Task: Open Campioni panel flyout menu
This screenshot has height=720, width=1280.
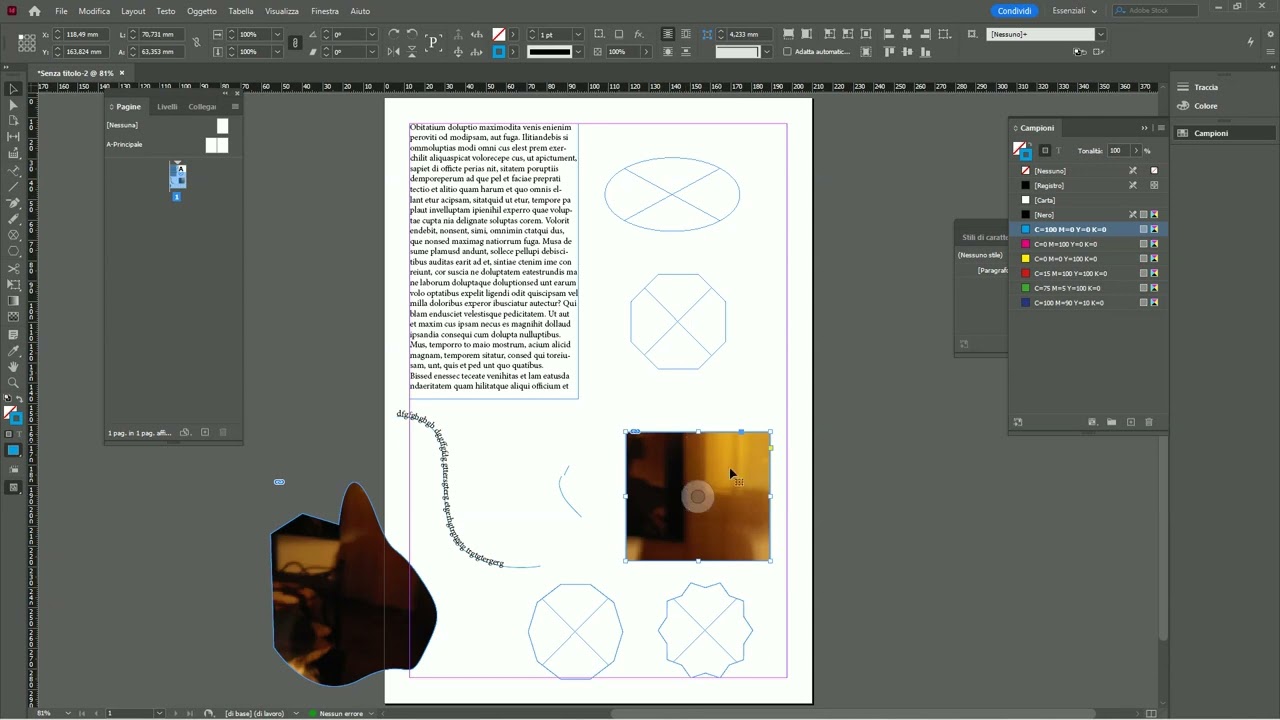Action: pyautogui.click(x=1160, y=128)
